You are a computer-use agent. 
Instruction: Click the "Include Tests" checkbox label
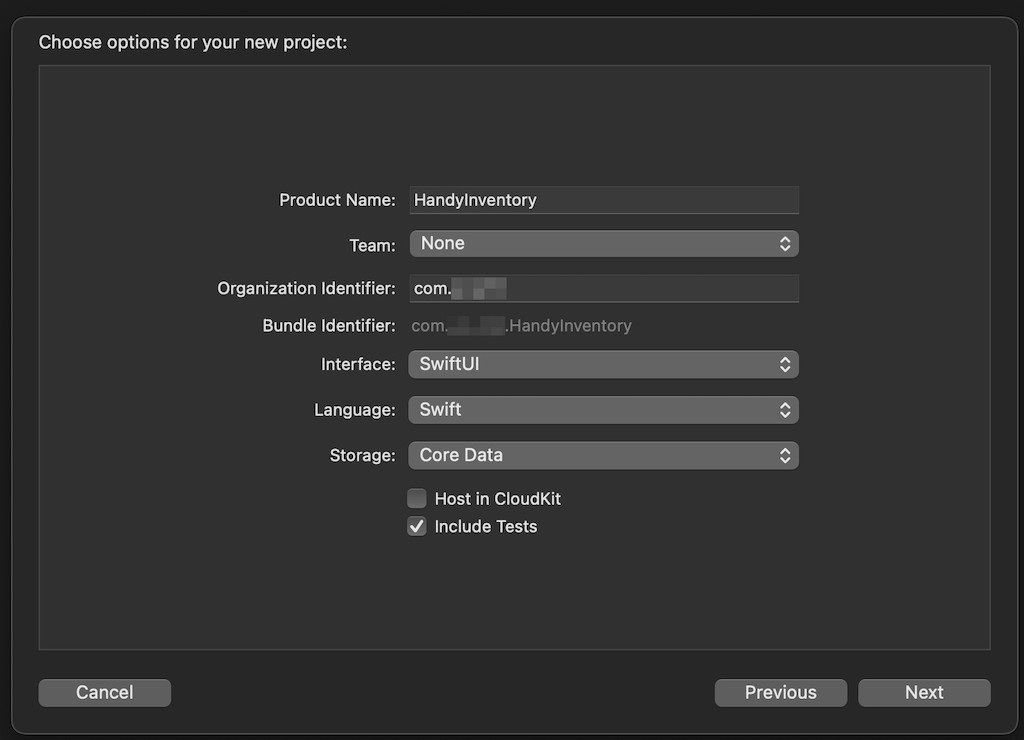[485, 527]
